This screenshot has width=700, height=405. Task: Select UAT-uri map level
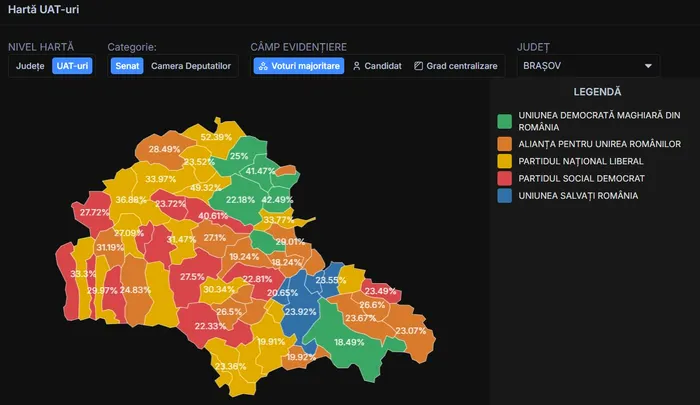72,66
